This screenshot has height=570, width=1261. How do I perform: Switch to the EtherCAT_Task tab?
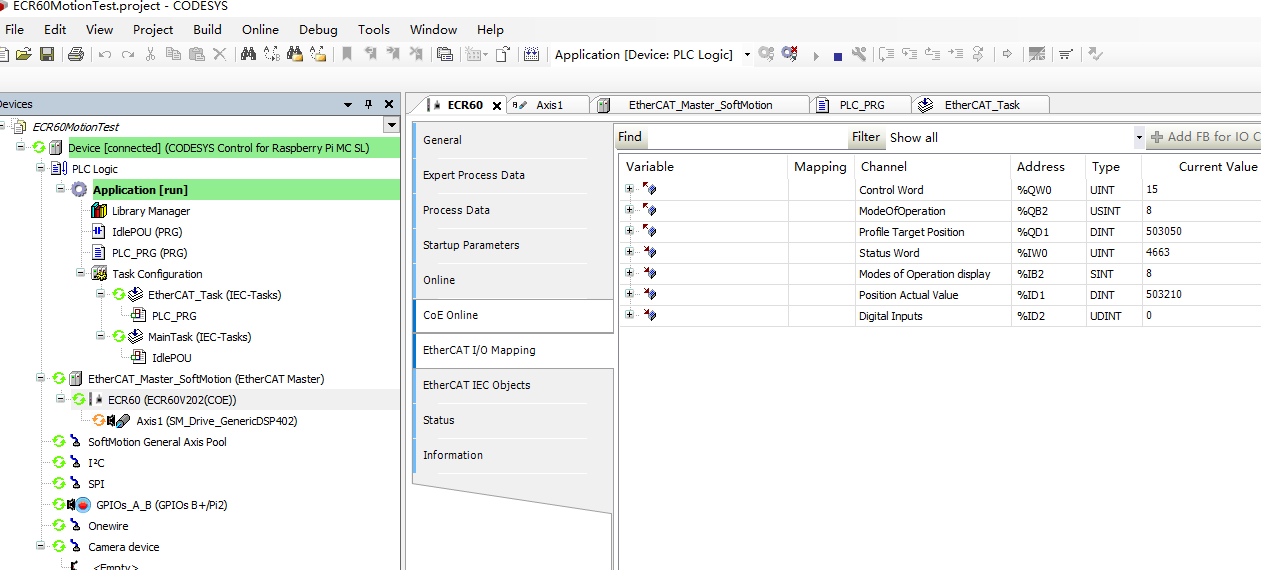pyautogui.click(x=981, y=105)
